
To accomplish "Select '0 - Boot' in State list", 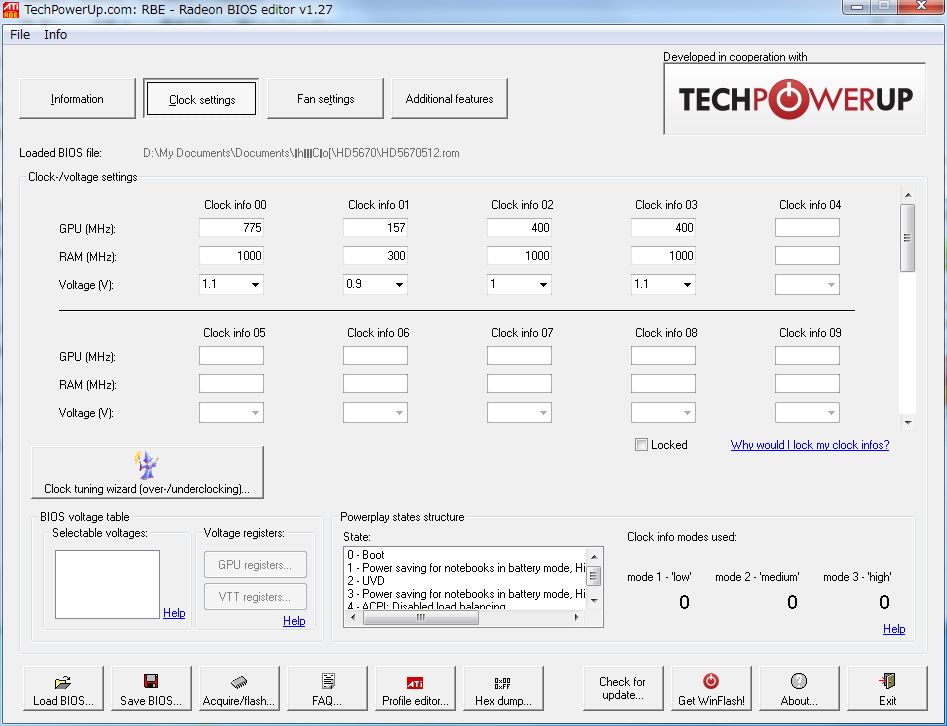I will coord(366,554).
